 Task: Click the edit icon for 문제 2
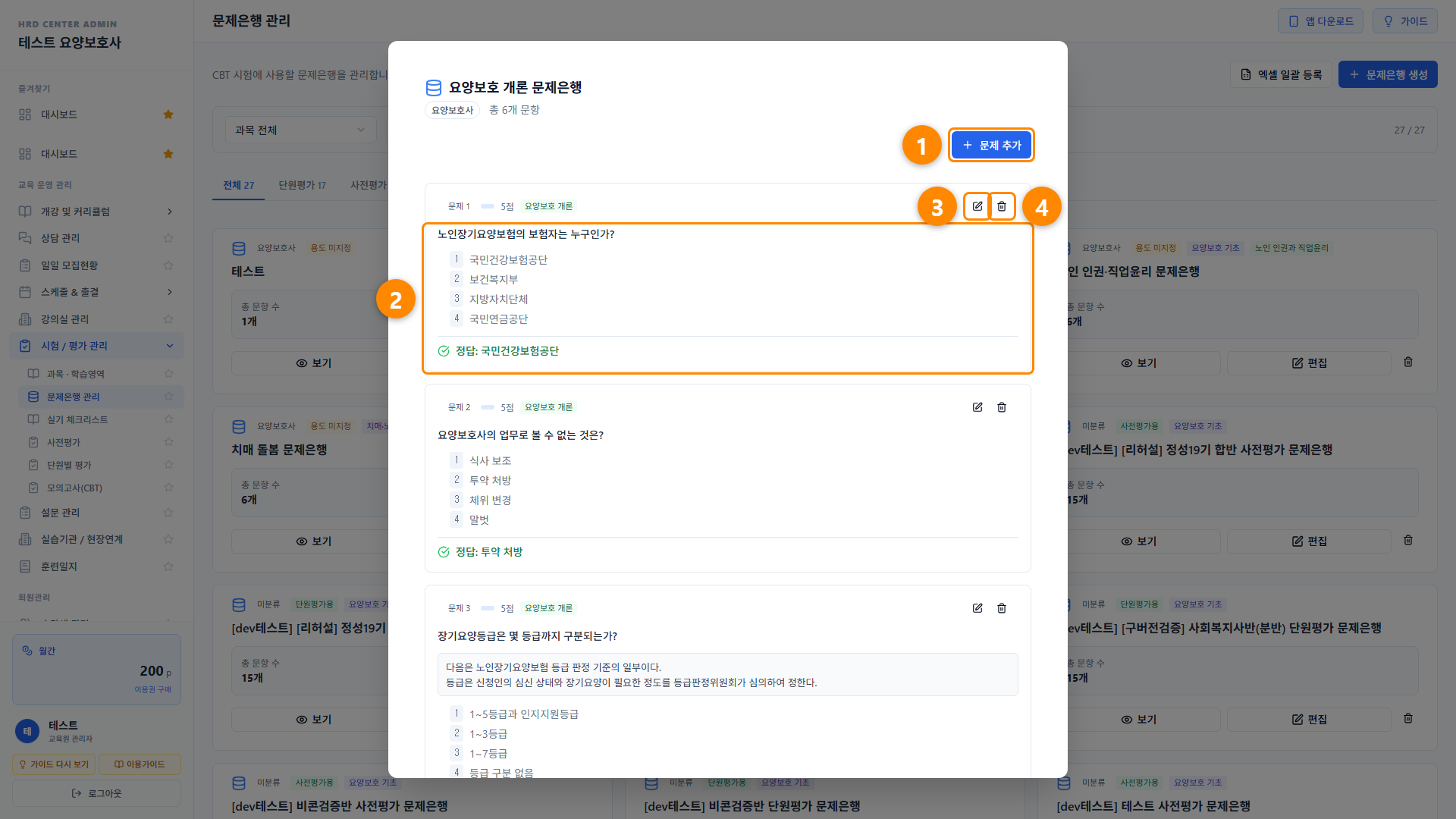click(977, 407)
